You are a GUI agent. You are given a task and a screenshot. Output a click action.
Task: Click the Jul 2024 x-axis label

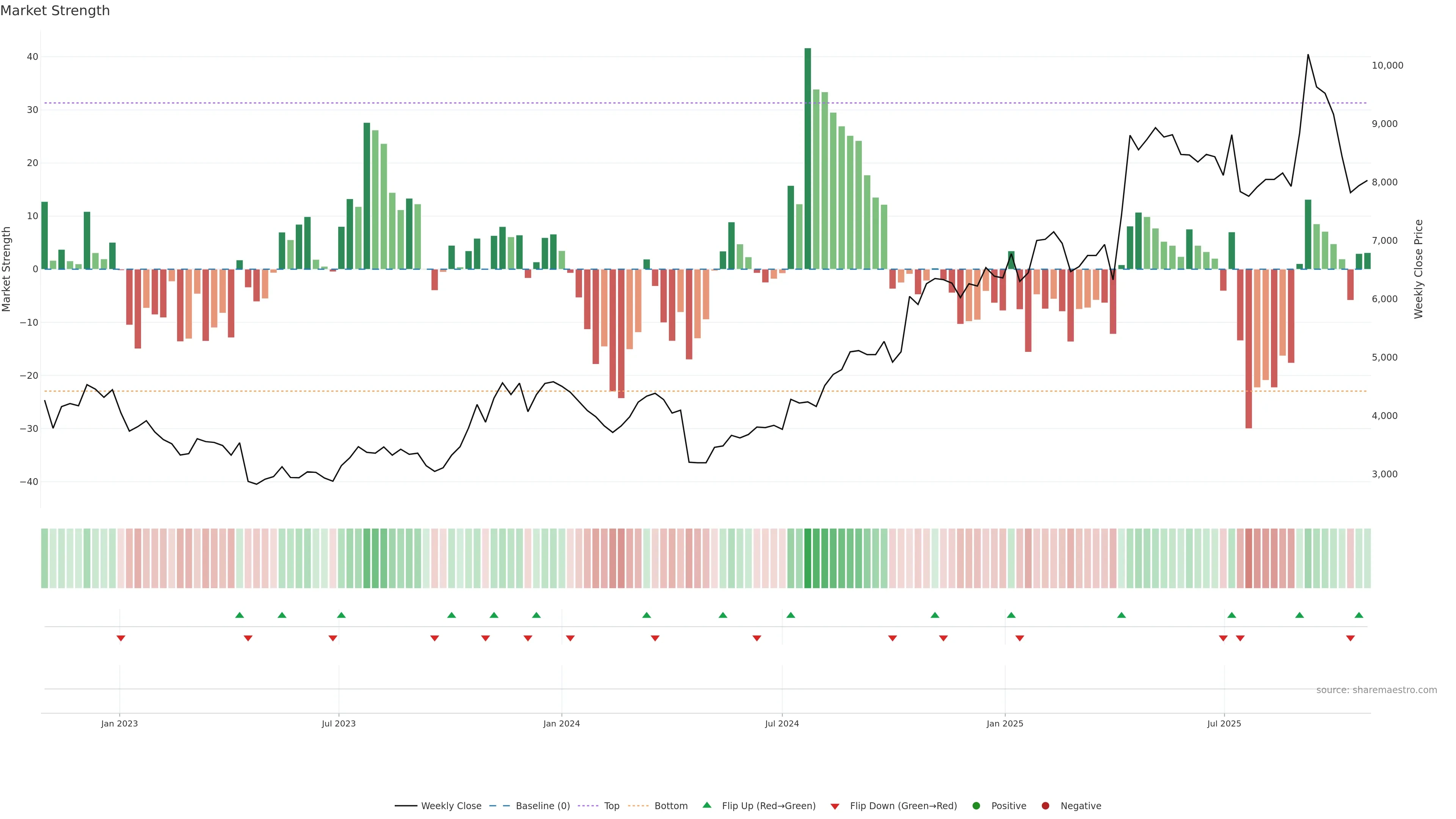click(x=782, y=723)
